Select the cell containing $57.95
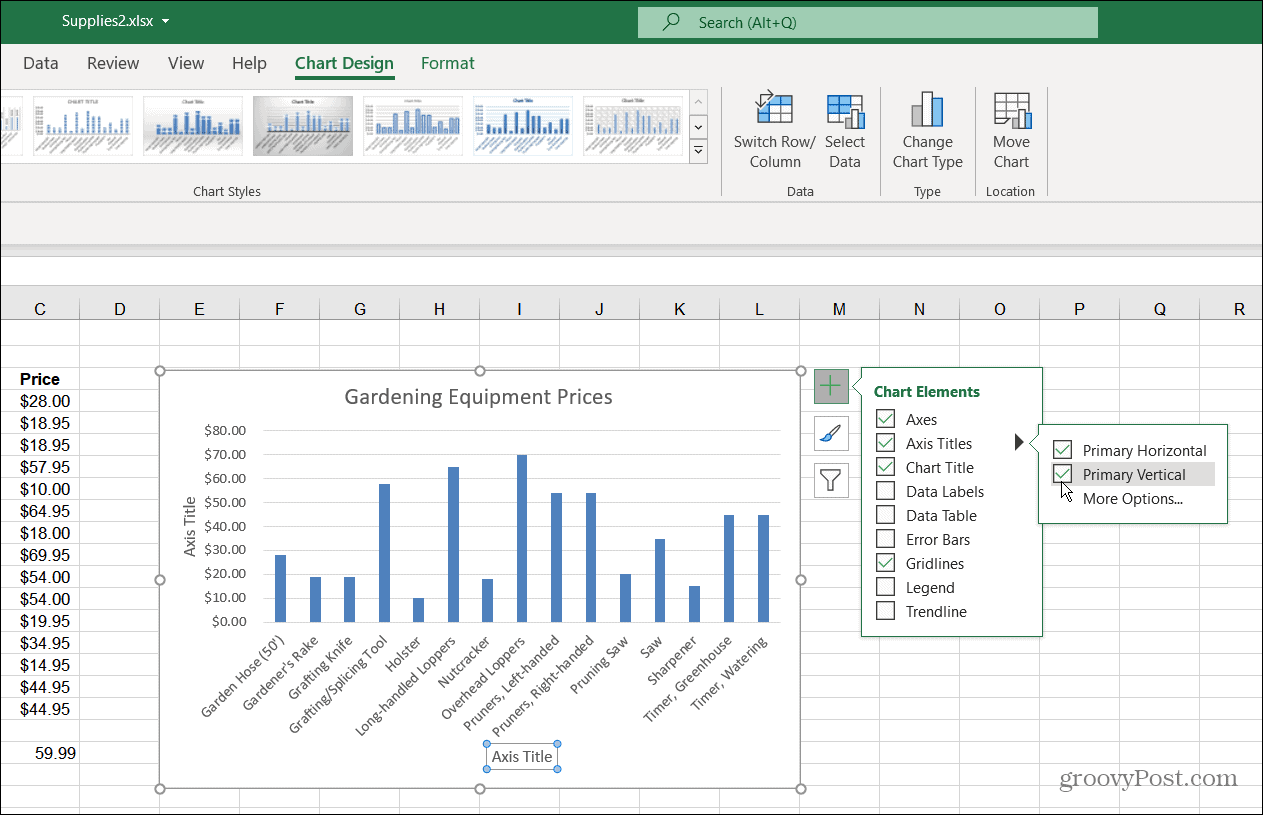1263x815 pixels. pos(40,467)
